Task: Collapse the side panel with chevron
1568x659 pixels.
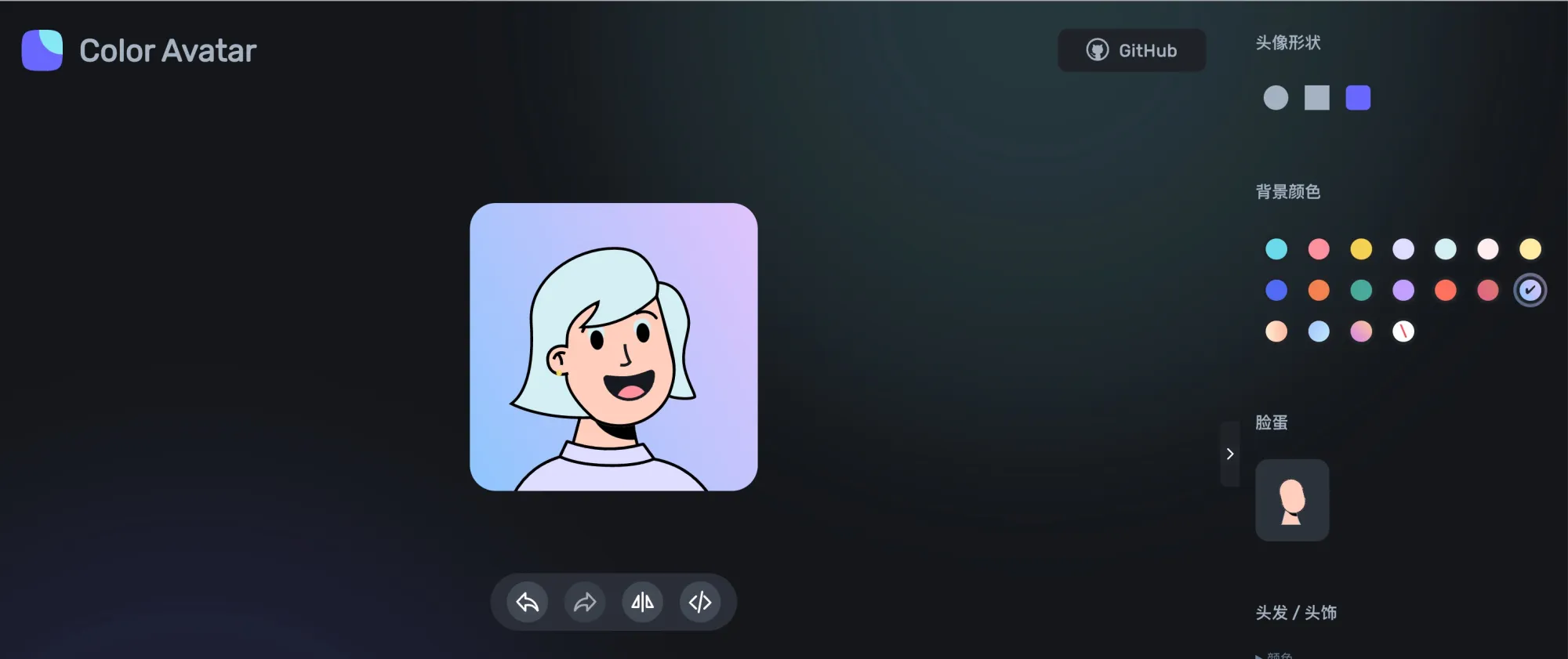Action: [x=1230, y=454]
